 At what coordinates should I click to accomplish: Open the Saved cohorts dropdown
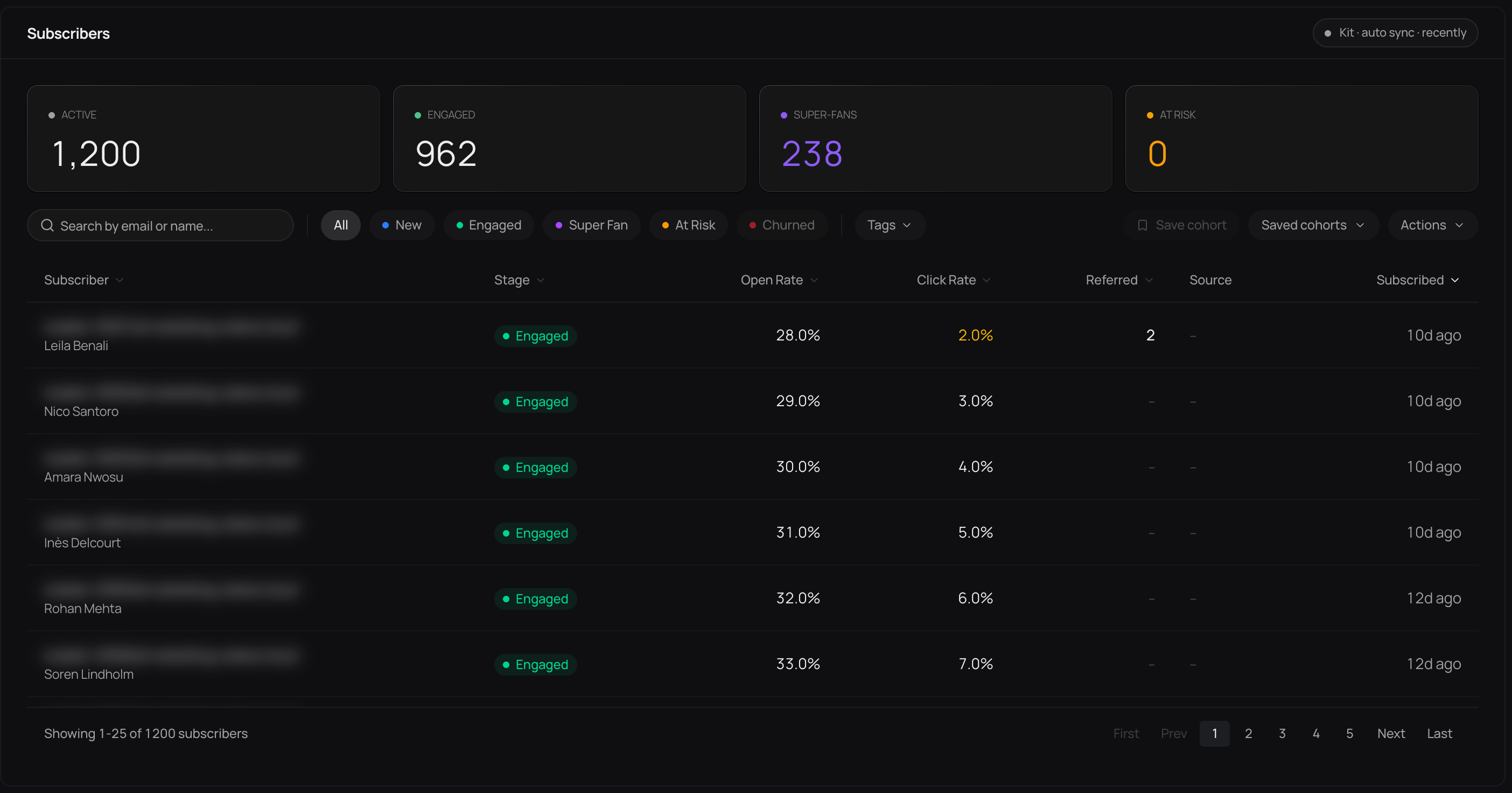1313,226
